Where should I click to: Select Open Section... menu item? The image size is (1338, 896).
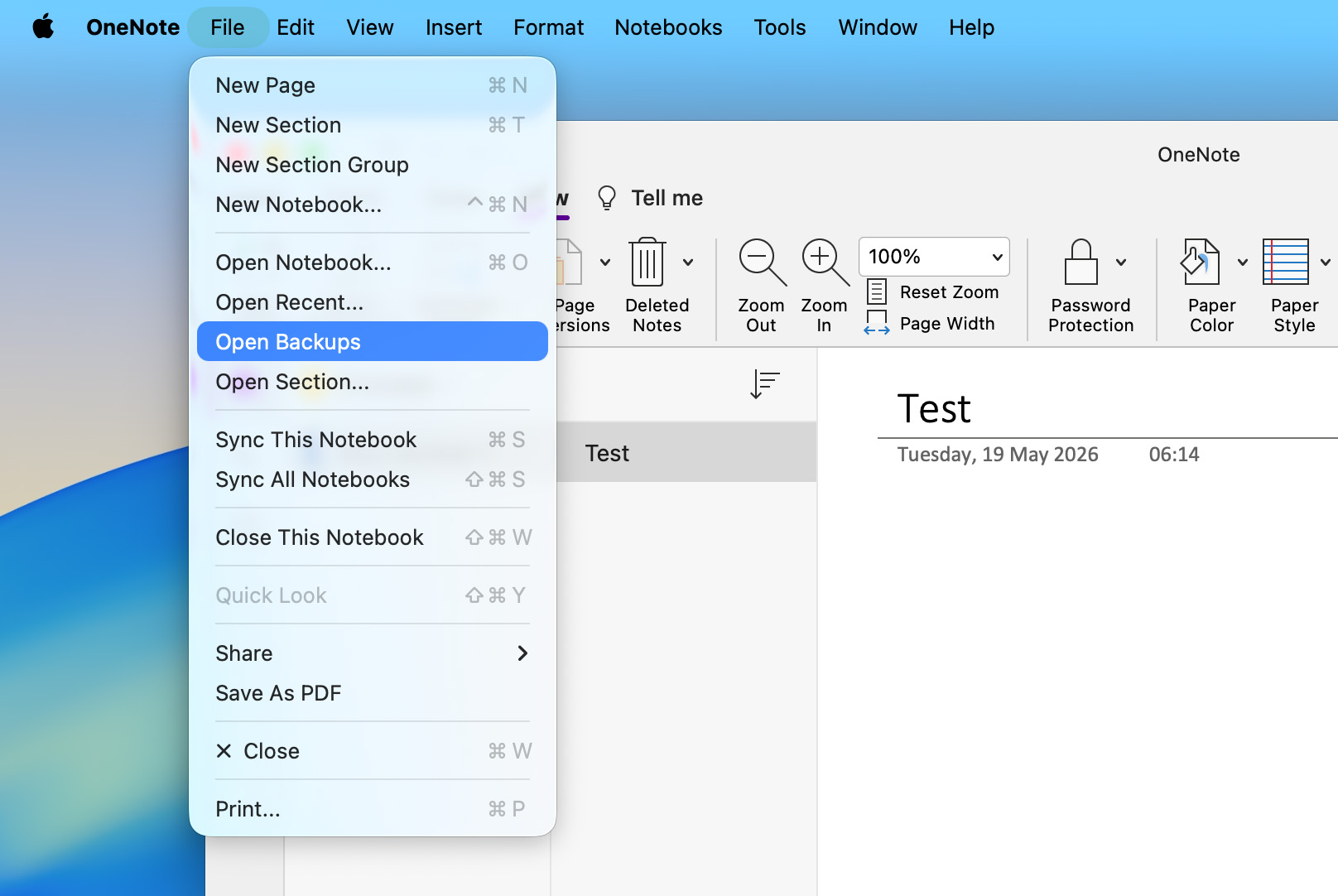[373, 382]
